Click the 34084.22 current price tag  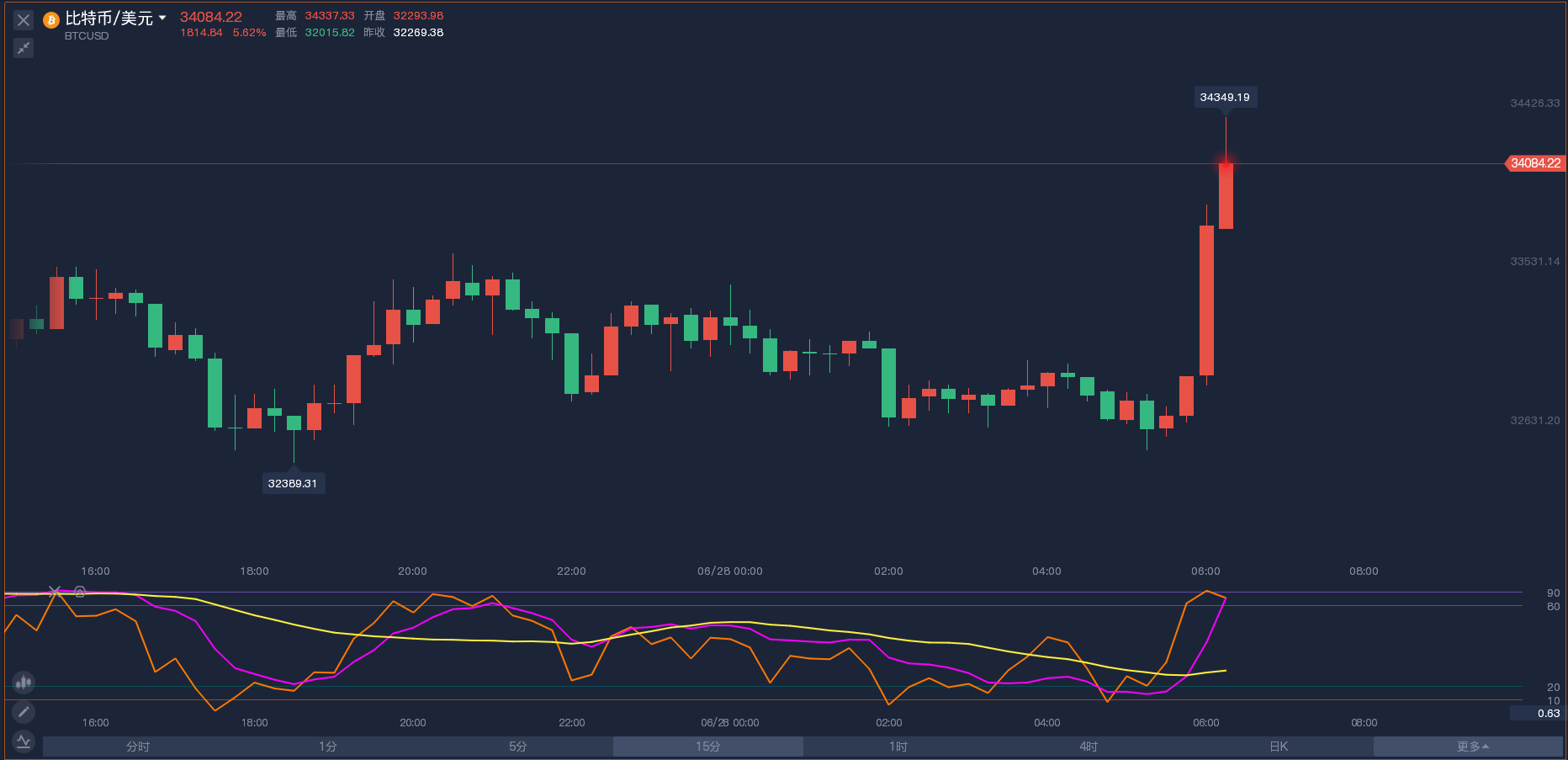(x=1535, y=163)
